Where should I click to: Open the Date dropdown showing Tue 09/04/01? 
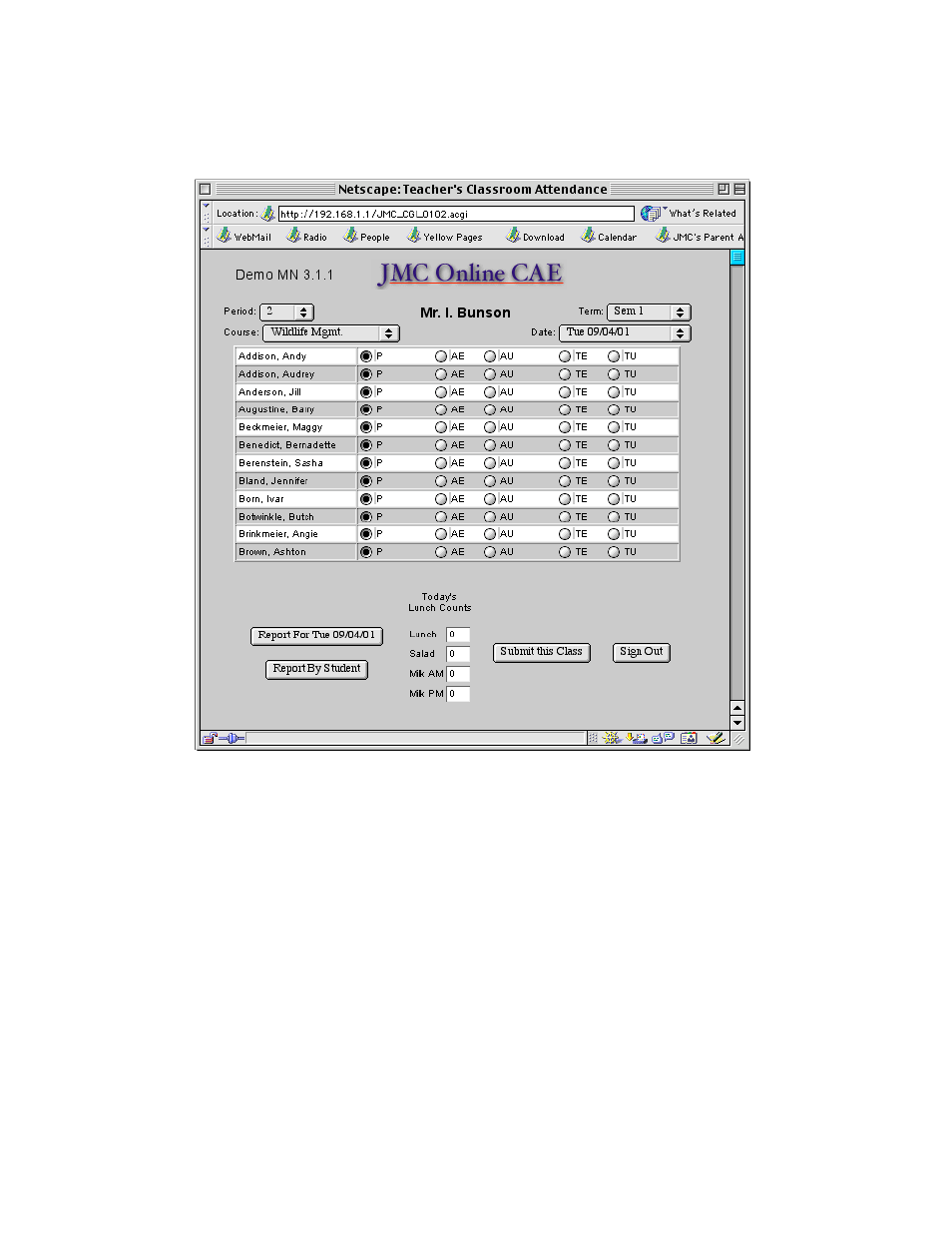[x=625, y=333]
